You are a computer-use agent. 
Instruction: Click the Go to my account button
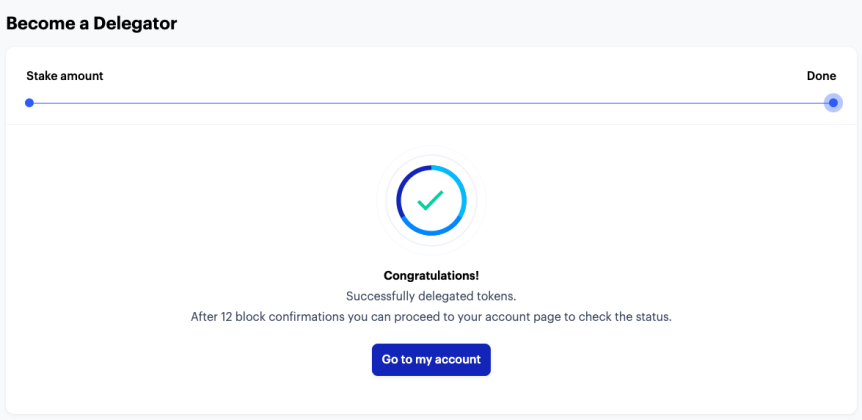[431, 360]
